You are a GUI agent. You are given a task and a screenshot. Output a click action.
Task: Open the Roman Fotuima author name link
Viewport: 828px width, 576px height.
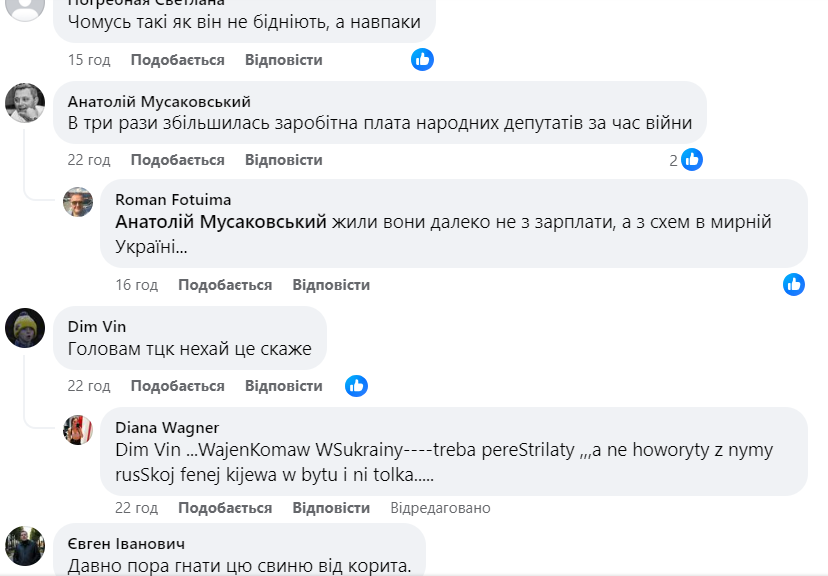coord(173,200)
